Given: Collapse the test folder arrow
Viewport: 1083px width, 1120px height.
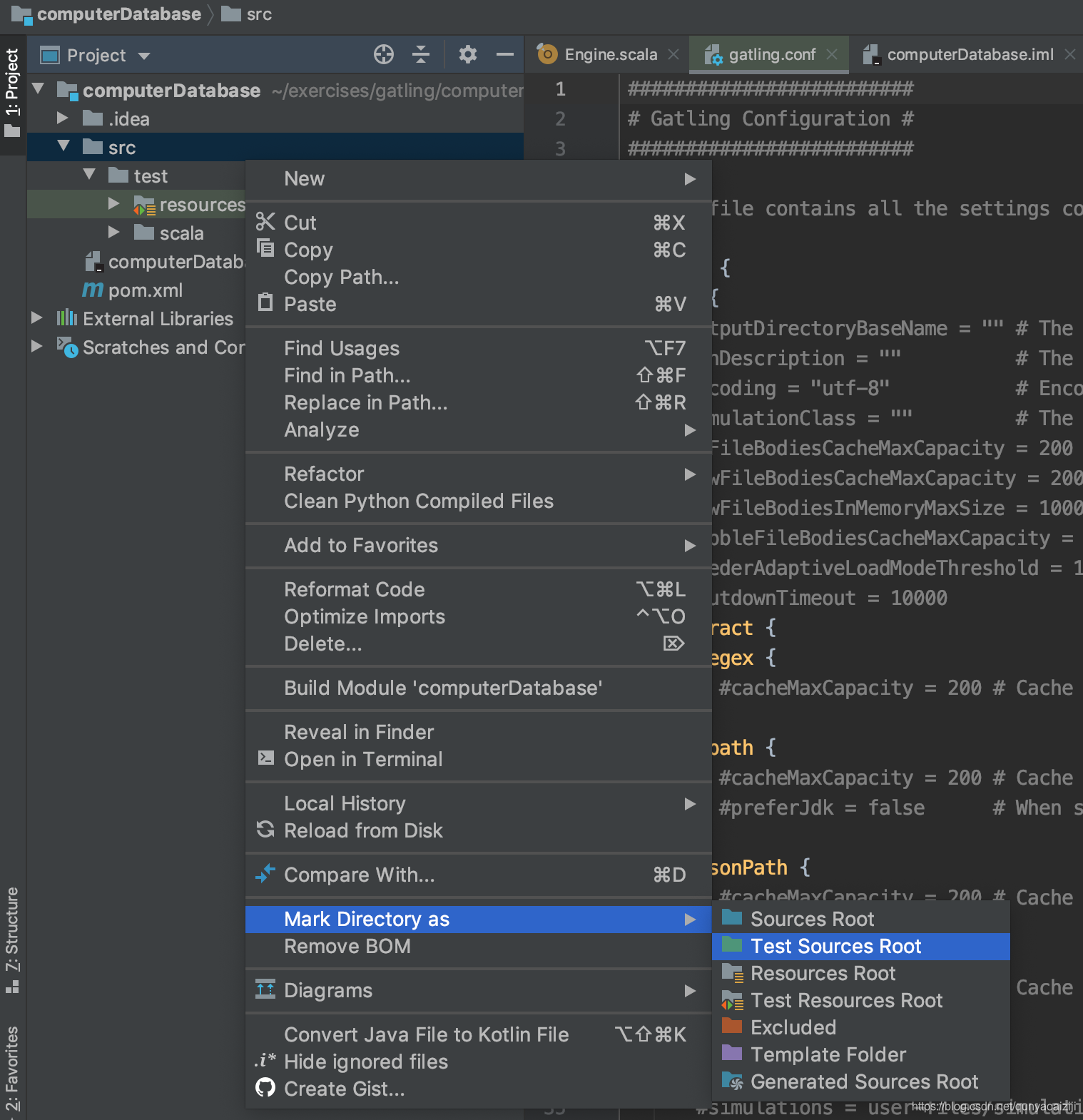Looking at the screenshot, I should pyautogui.click(x=89, y=175).
